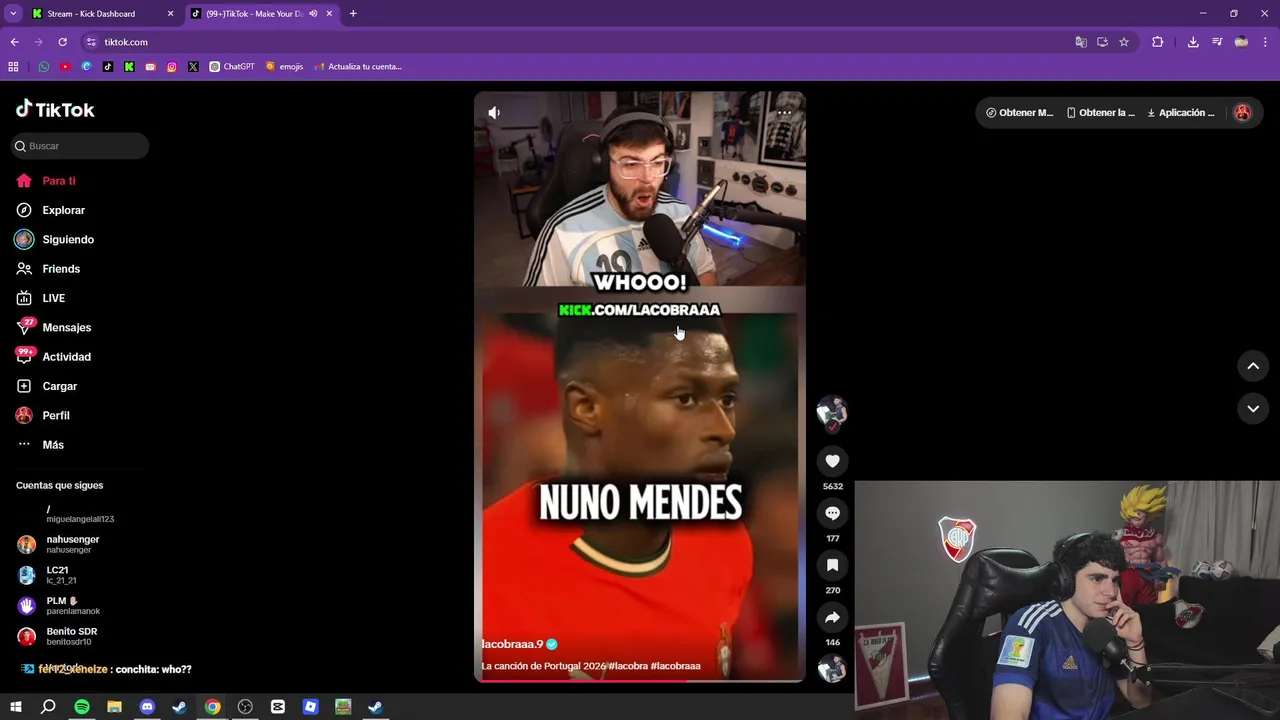Screen dimensions: 1280x720
Task: Select the TikTok - Make Your Day tab
Action: click(254, 14)
